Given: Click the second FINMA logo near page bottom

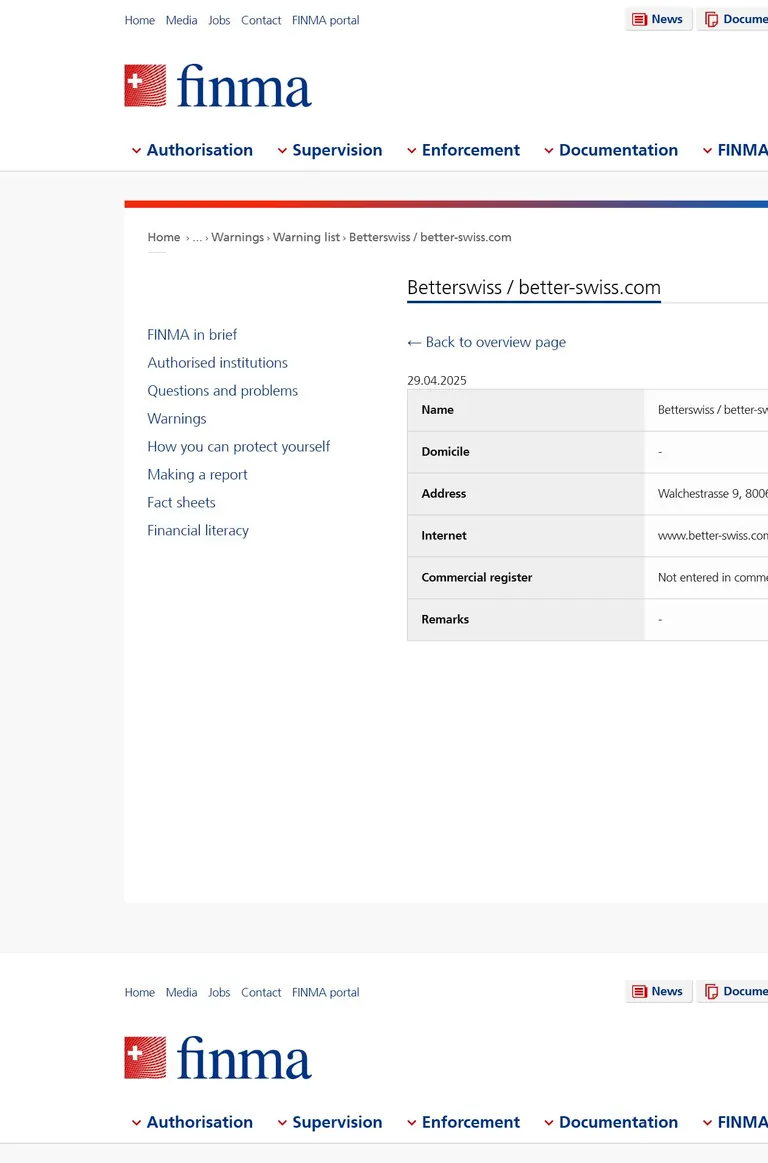Looking at the screenshot, I should point(218,1058).
